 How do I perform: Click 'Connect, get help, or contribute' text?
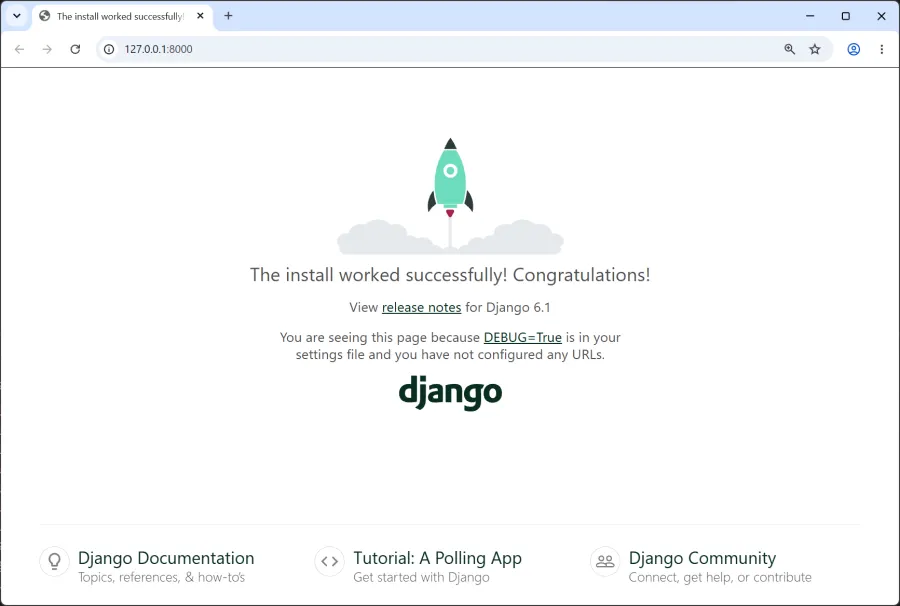tap(720, 577)
